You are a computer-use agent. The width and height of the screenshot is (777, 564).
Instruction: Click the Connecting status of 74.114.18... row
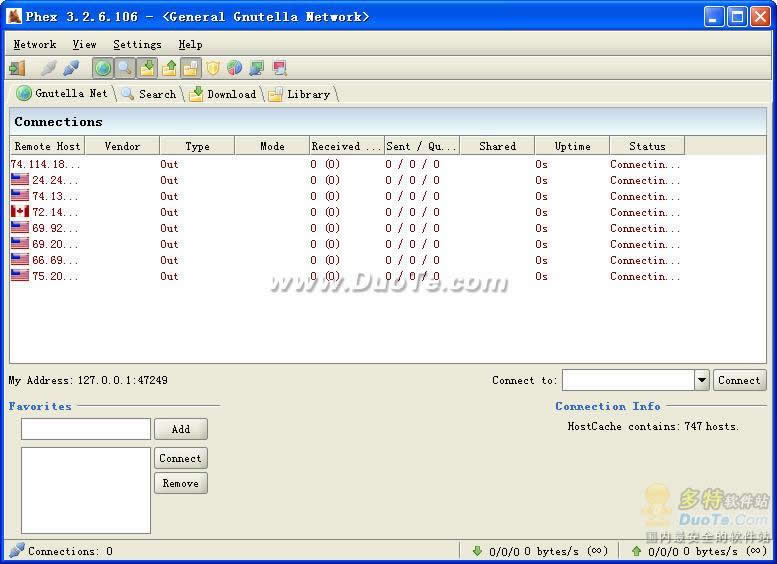click(x=645, y=164)
